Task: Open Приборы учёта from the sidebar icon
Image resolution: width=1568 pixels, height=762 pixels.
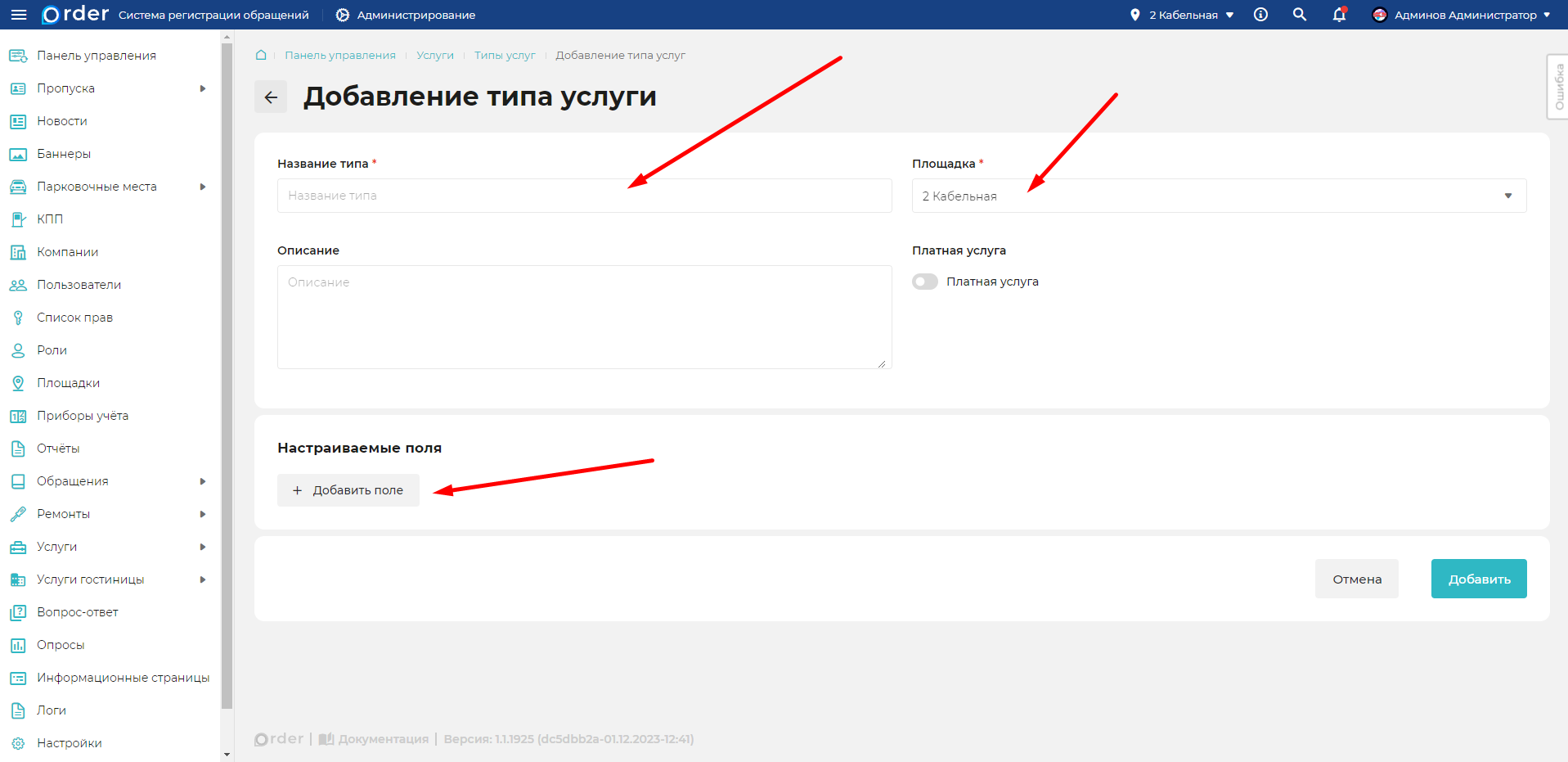Action: pos(17,415)
